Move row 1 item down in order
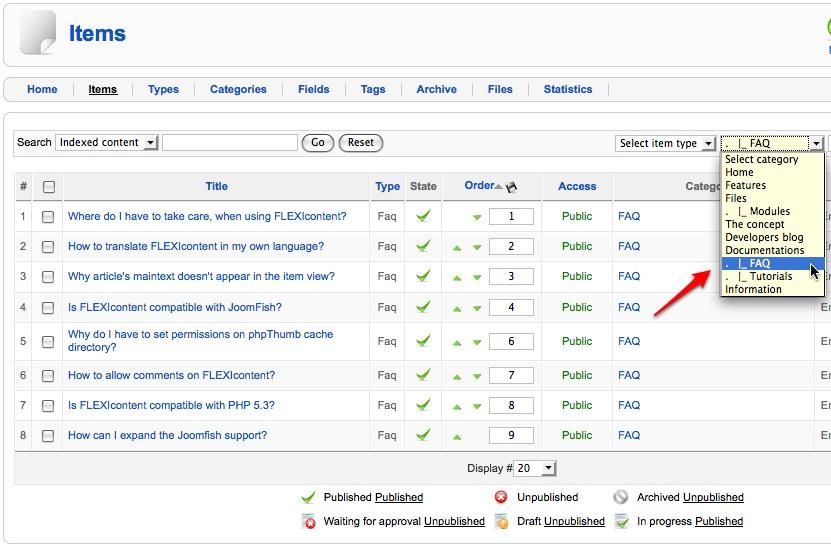Image resolution: width=831 pixels, height=547 pixels. 477,217
